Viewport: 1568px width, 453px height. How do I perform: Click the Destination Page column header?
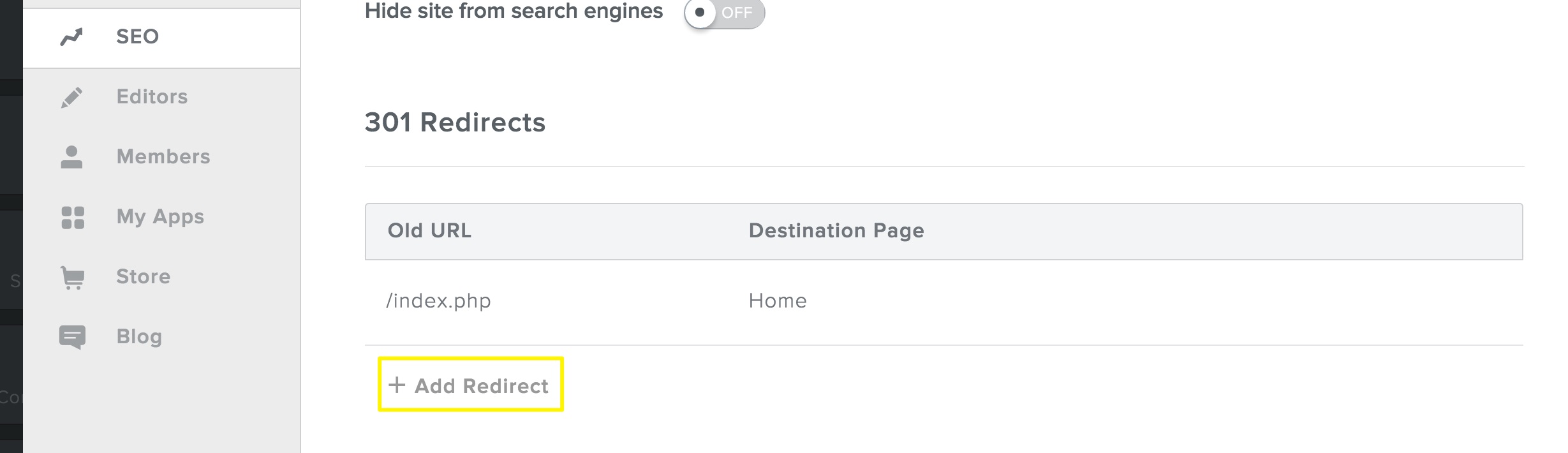pos(836,231)
